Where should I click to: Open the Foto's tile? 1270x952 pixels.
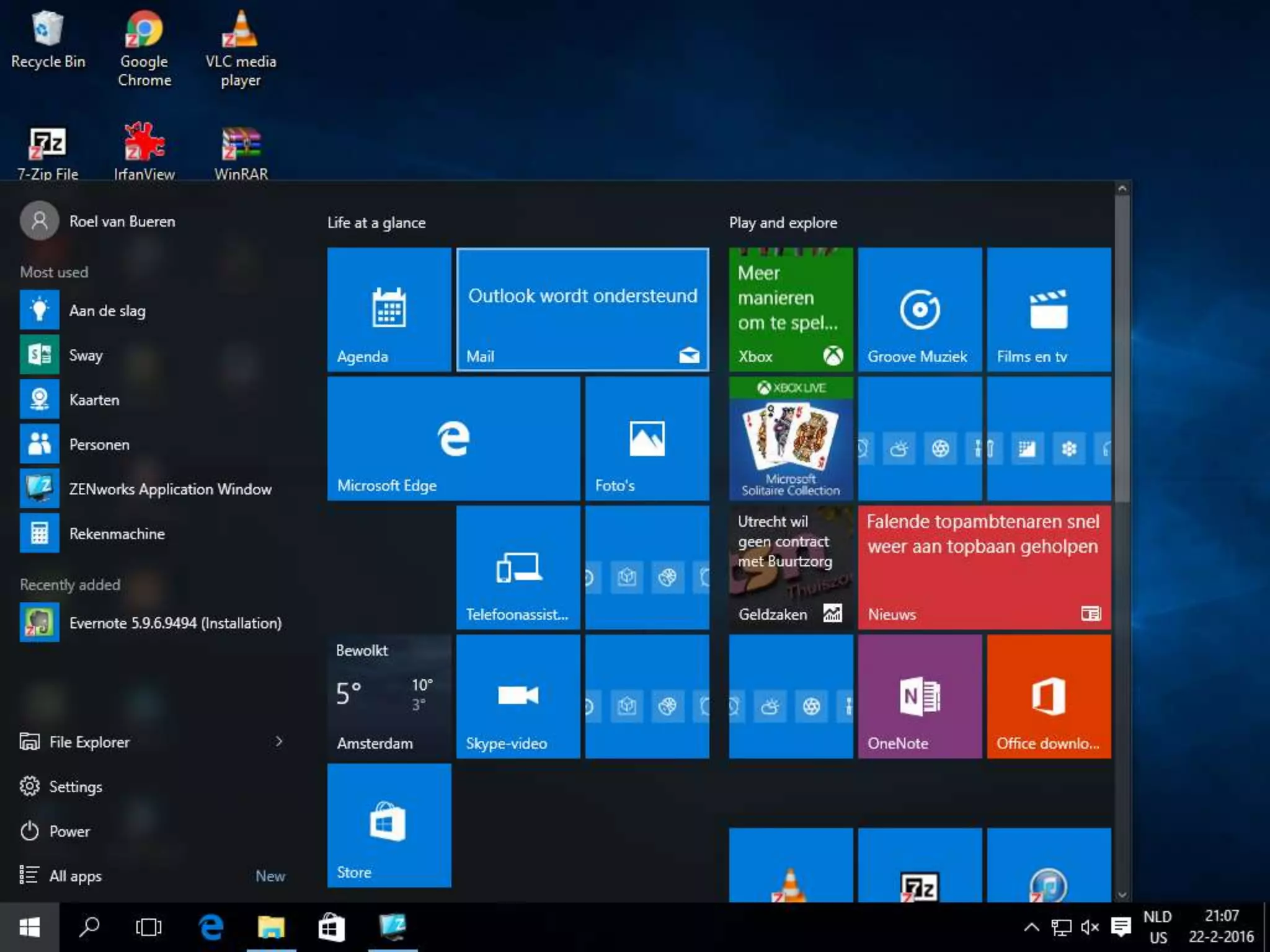(x=647, y=438)
